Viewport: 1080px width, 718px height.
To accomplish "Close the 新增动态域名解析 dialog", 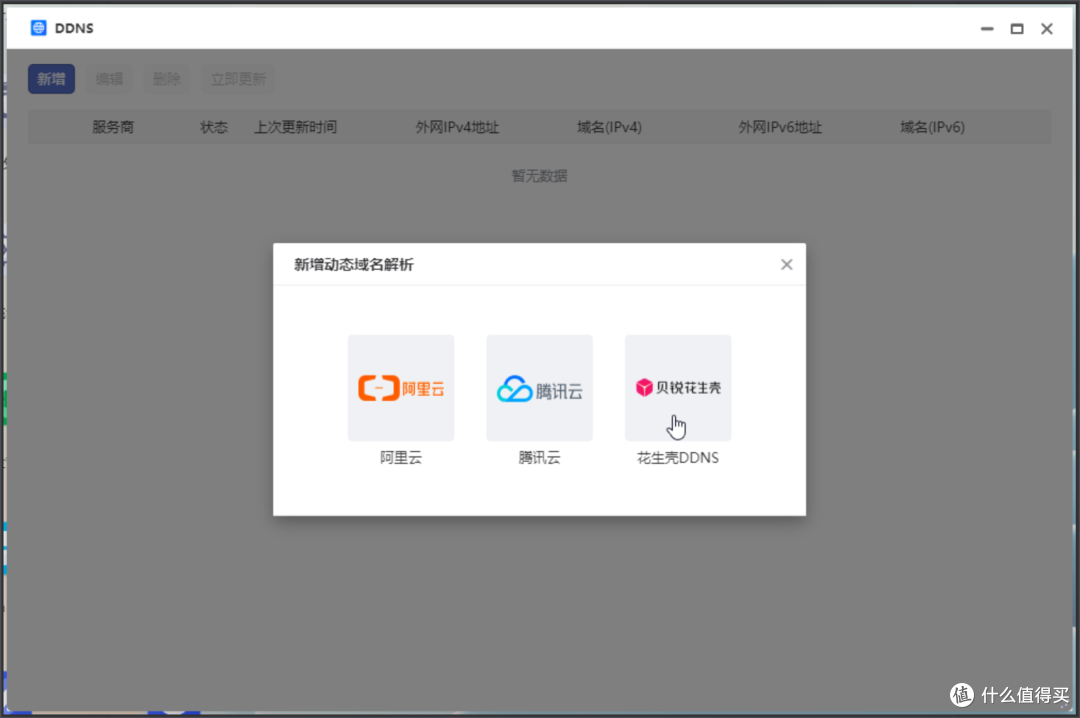I will coord(786,264).
